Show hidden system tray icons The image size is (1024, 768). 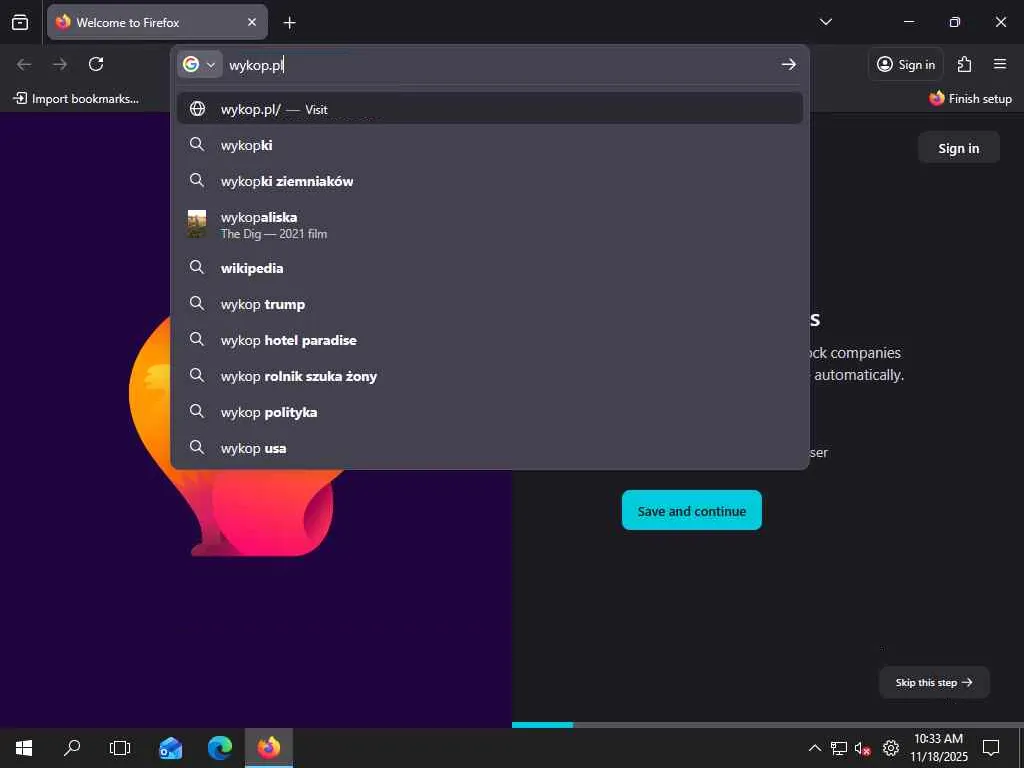(x=814, y=748)
